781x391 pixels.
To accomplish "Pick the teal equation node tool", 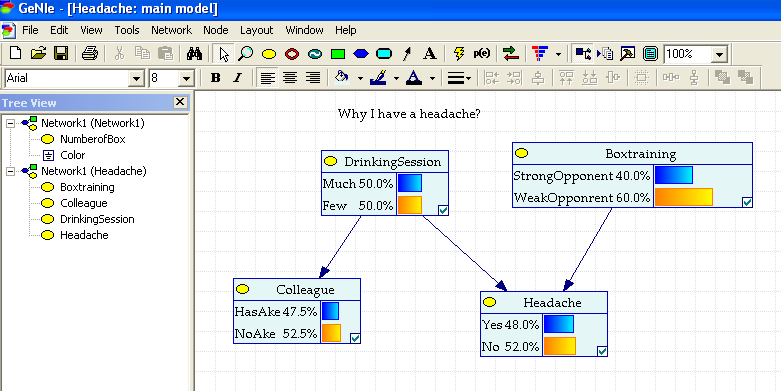I will coord(315,54).
